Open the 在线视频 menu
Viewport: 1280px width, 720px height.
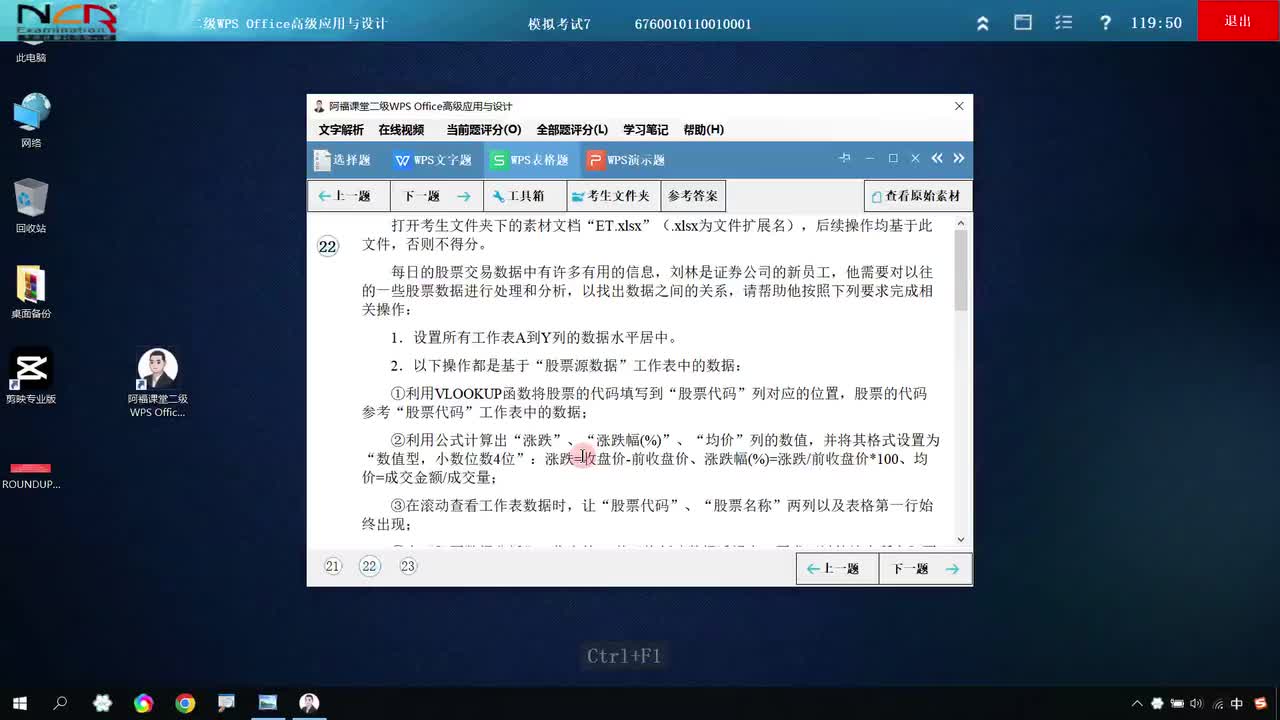401,130
